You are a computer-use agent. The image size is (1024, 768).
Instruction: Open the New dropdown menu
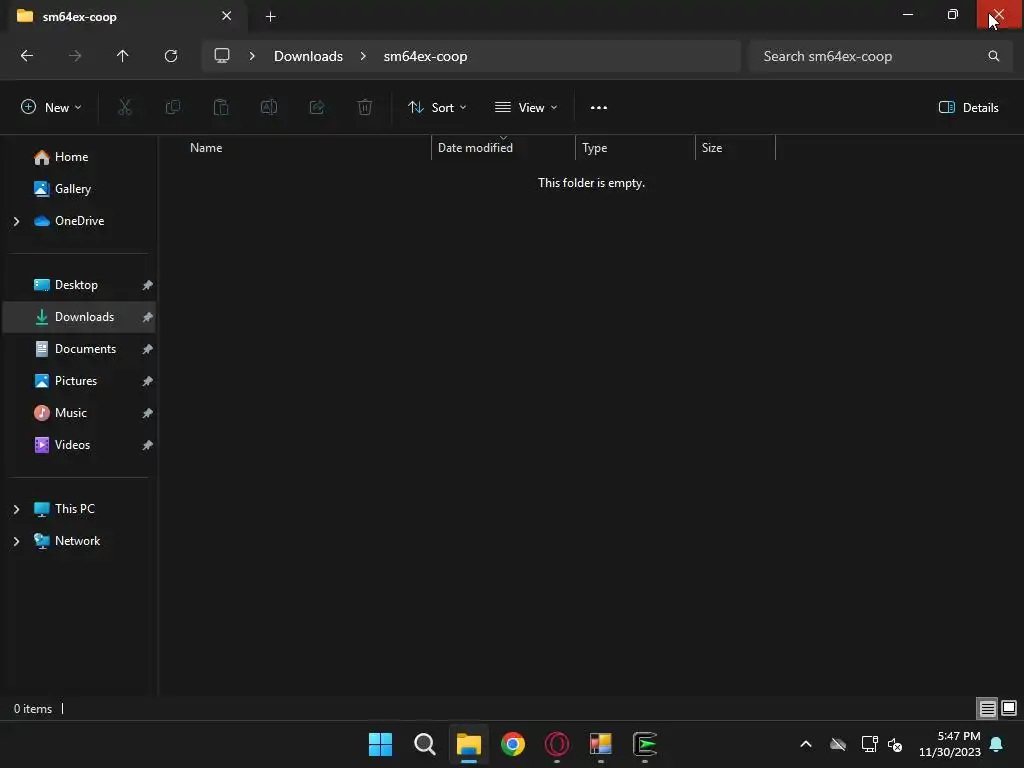click(51, 108)
